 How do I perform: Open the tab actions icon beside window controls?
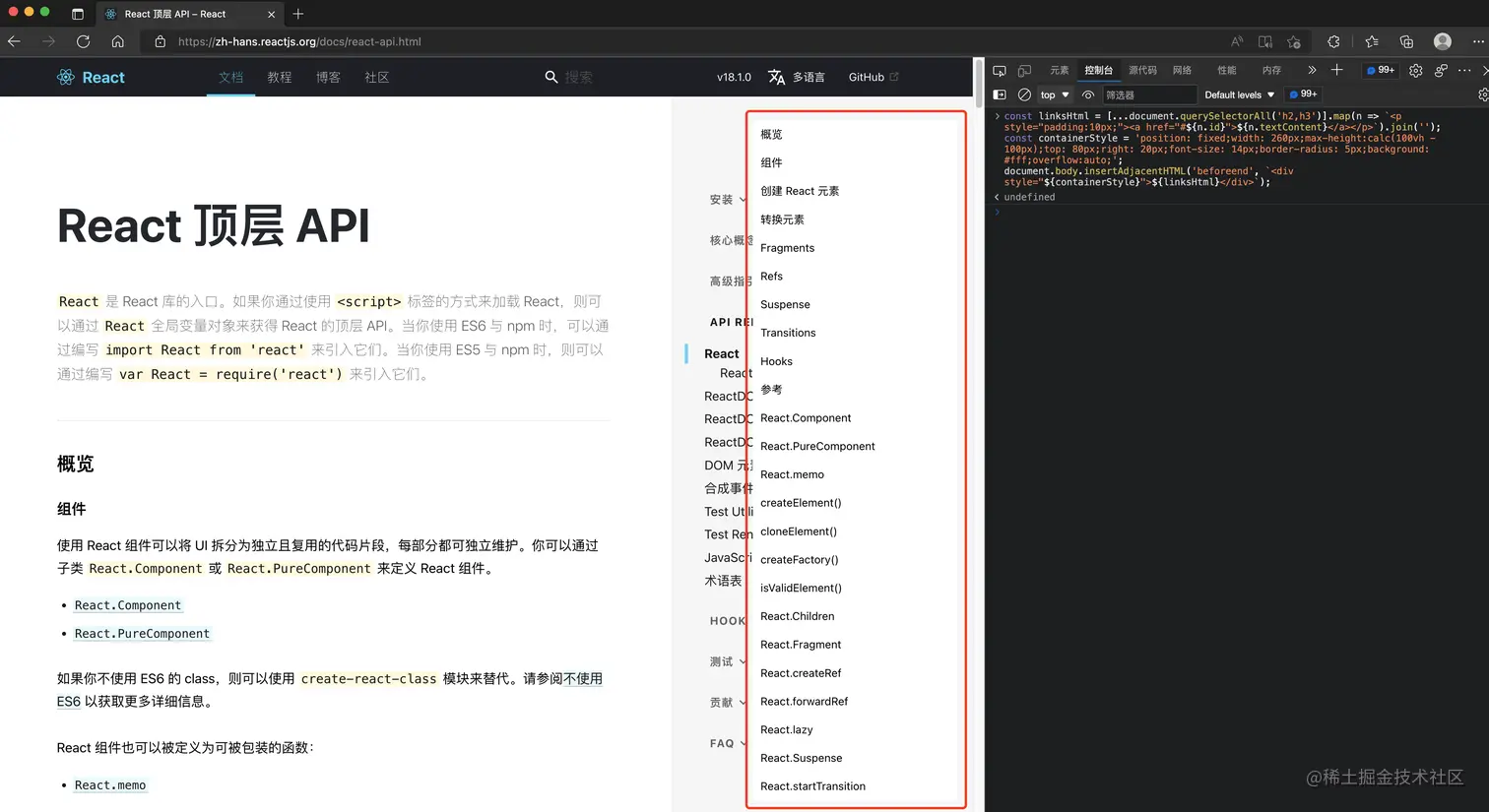[78, 14]
